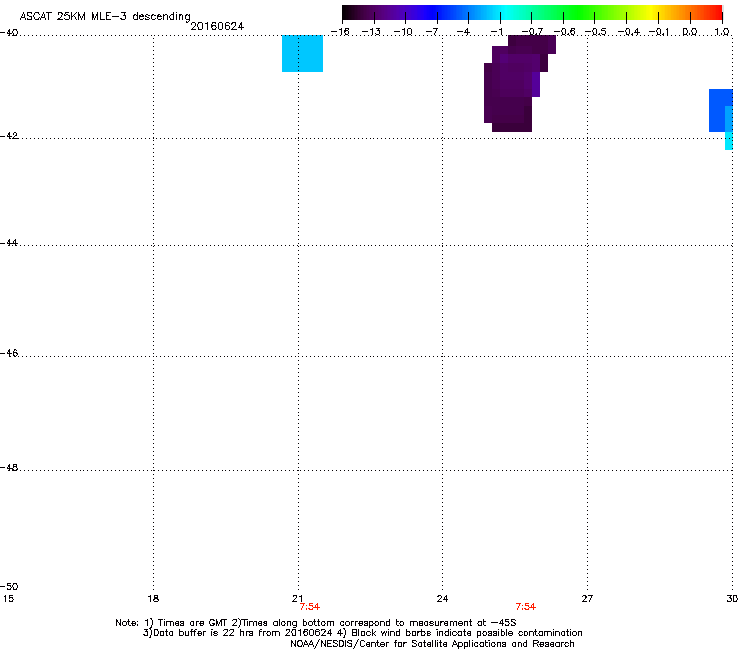Click the red time label 7:54 near longitude 25
The height and width of the screenshot is (650, 740).
pos(526,607)
